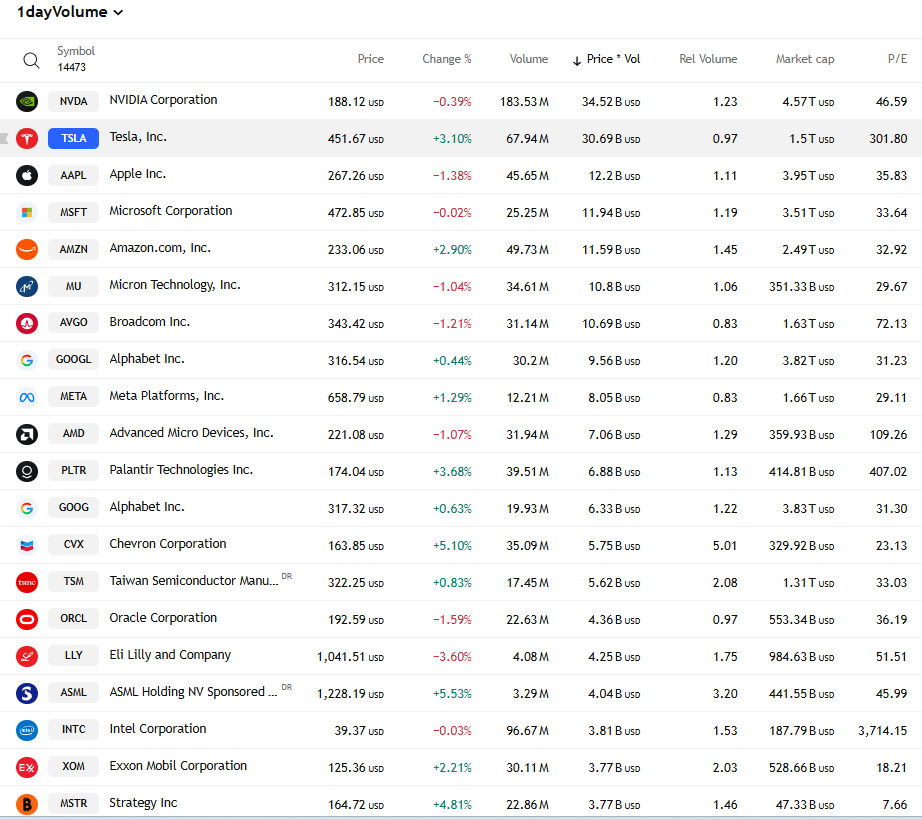This screenshot has height=820, width=922.
Task: Click the Taiwan Semiconductor company name
Action: 194,581
